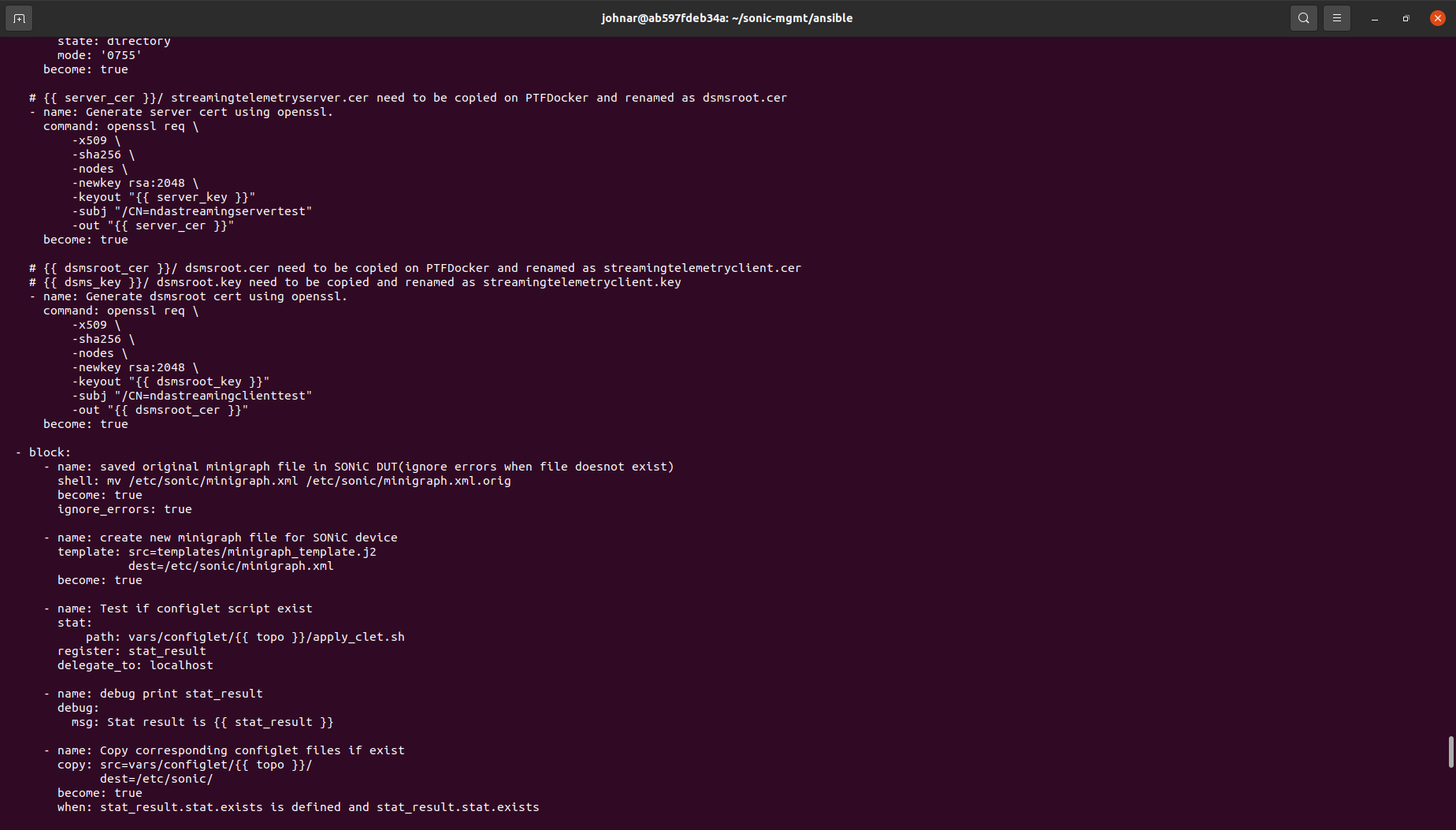The image size is (1456, 830).
Task: Click the window title johnar@ab597fdeb34a
Action: point(726,18)
